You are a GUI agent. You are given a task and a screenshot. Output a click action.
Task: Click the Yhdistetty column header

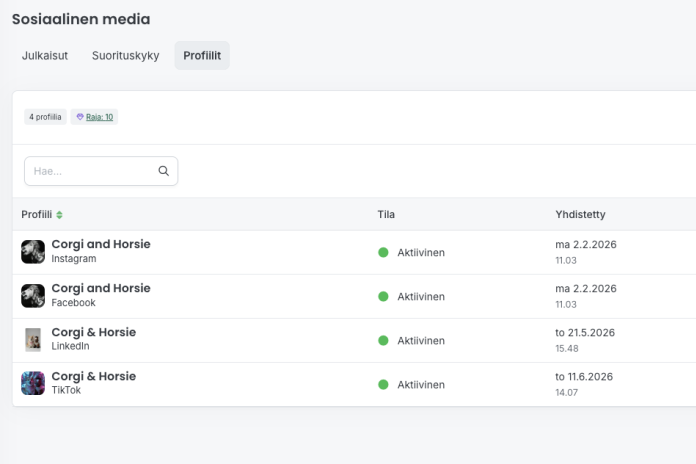580,214
